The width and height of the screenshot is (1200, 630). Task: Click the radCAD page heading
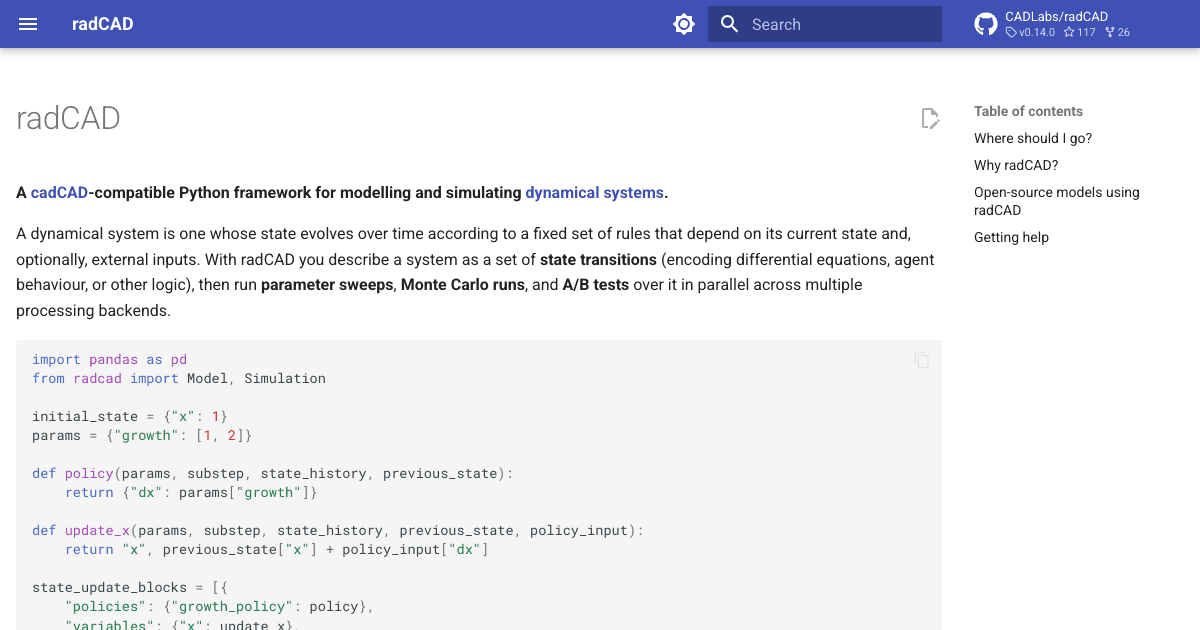(x=68, y=119)
